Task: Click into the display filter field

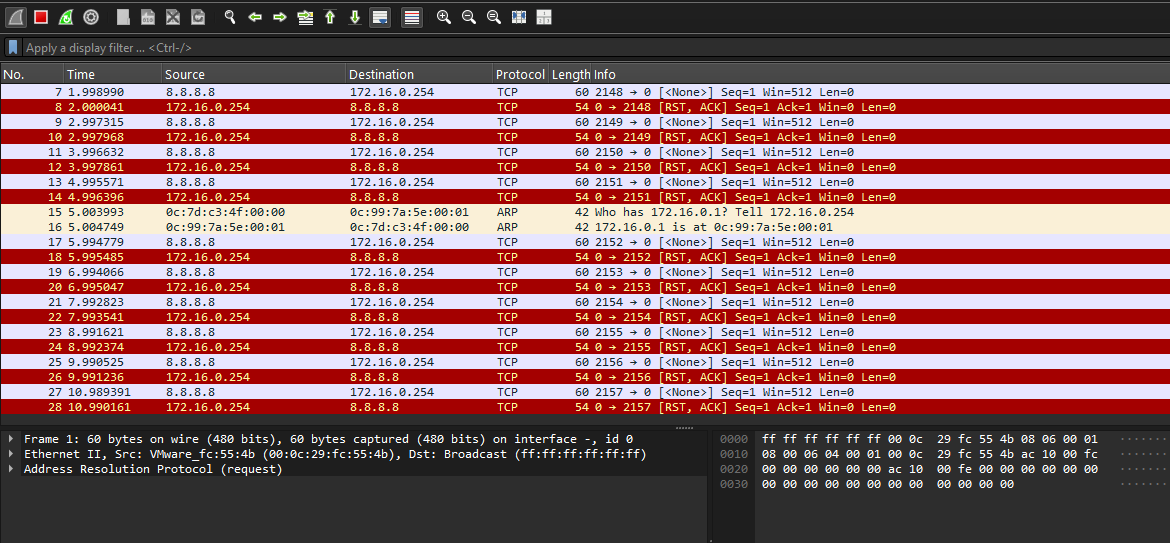Action: 500,47
